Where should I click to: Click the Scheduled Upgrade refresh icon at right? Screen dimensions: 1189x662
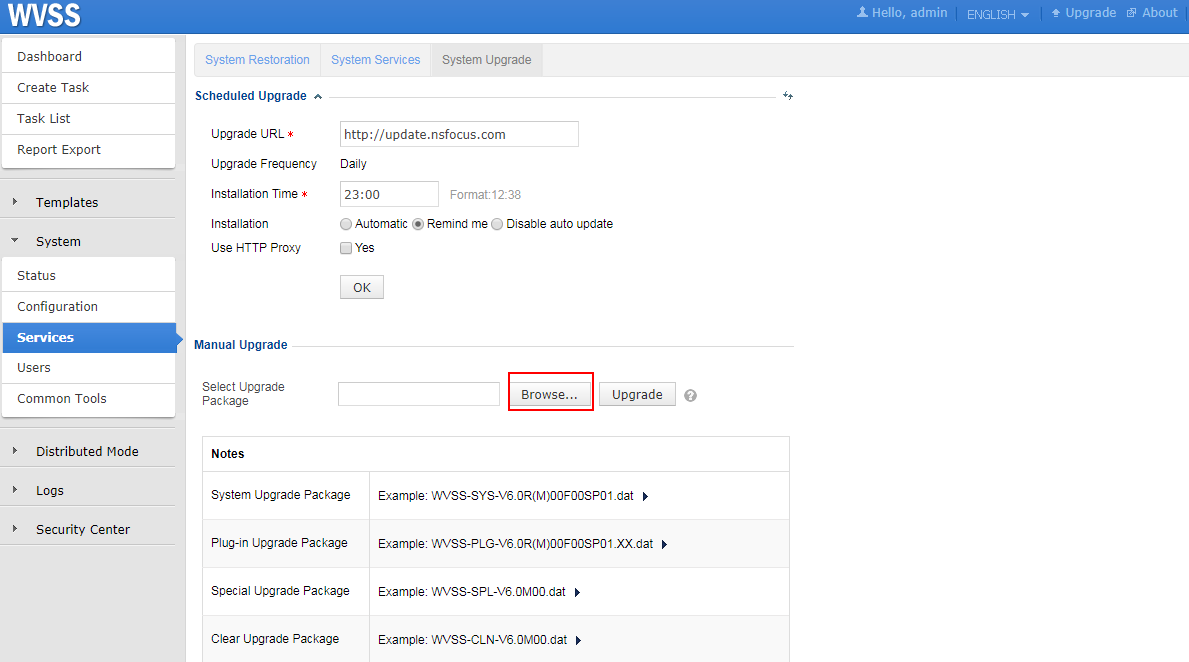point(788,96)
